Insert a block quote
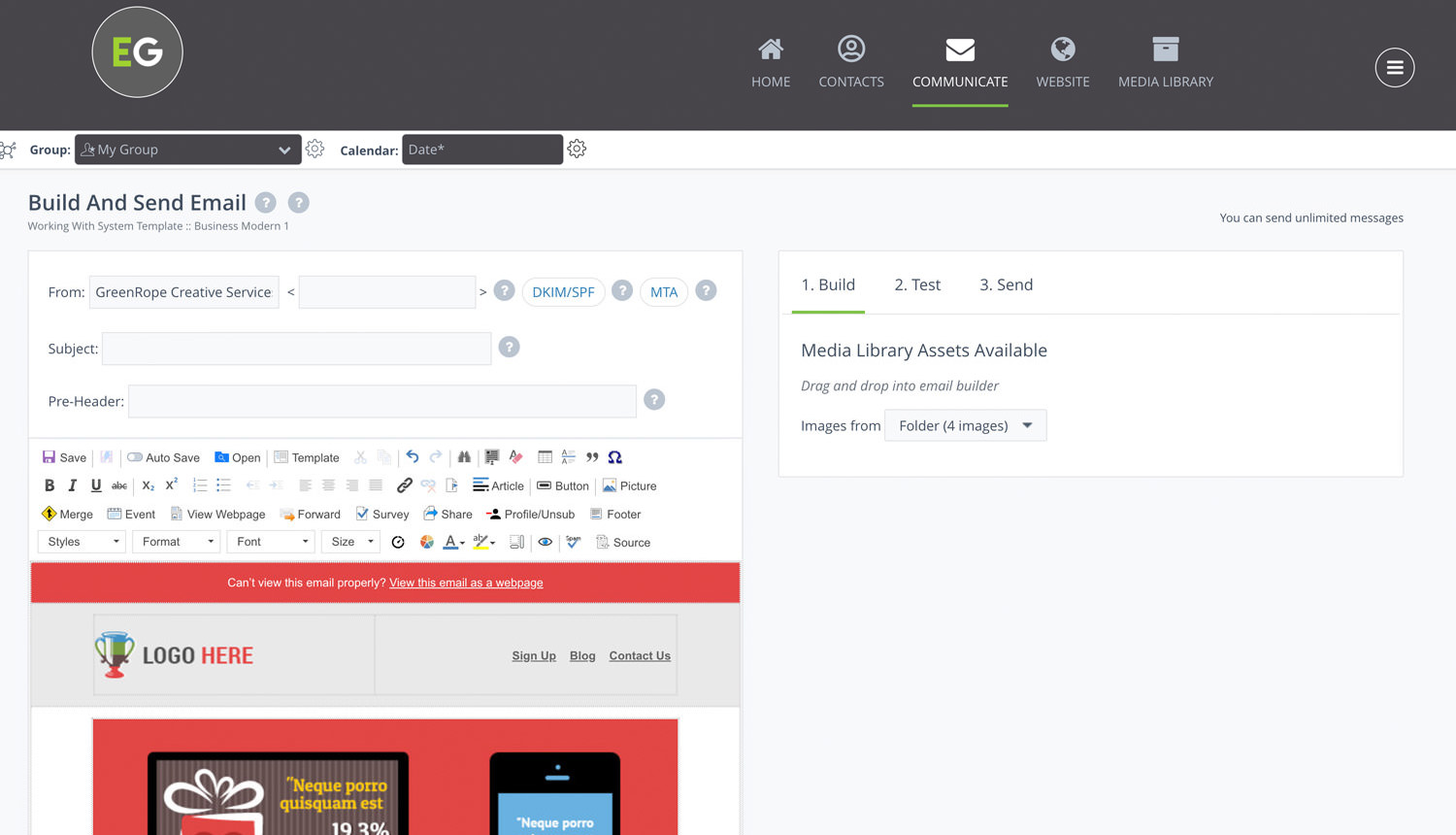The height and width of the screenshot is (835, 1456). pyautogui.click(x=592, y=456)
